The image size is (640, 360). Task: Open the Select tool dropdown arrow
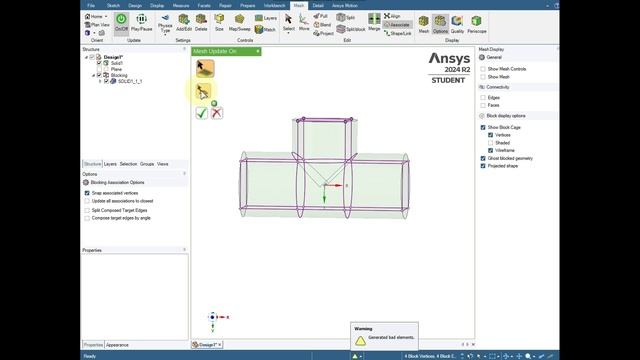(x=289, y=33)
